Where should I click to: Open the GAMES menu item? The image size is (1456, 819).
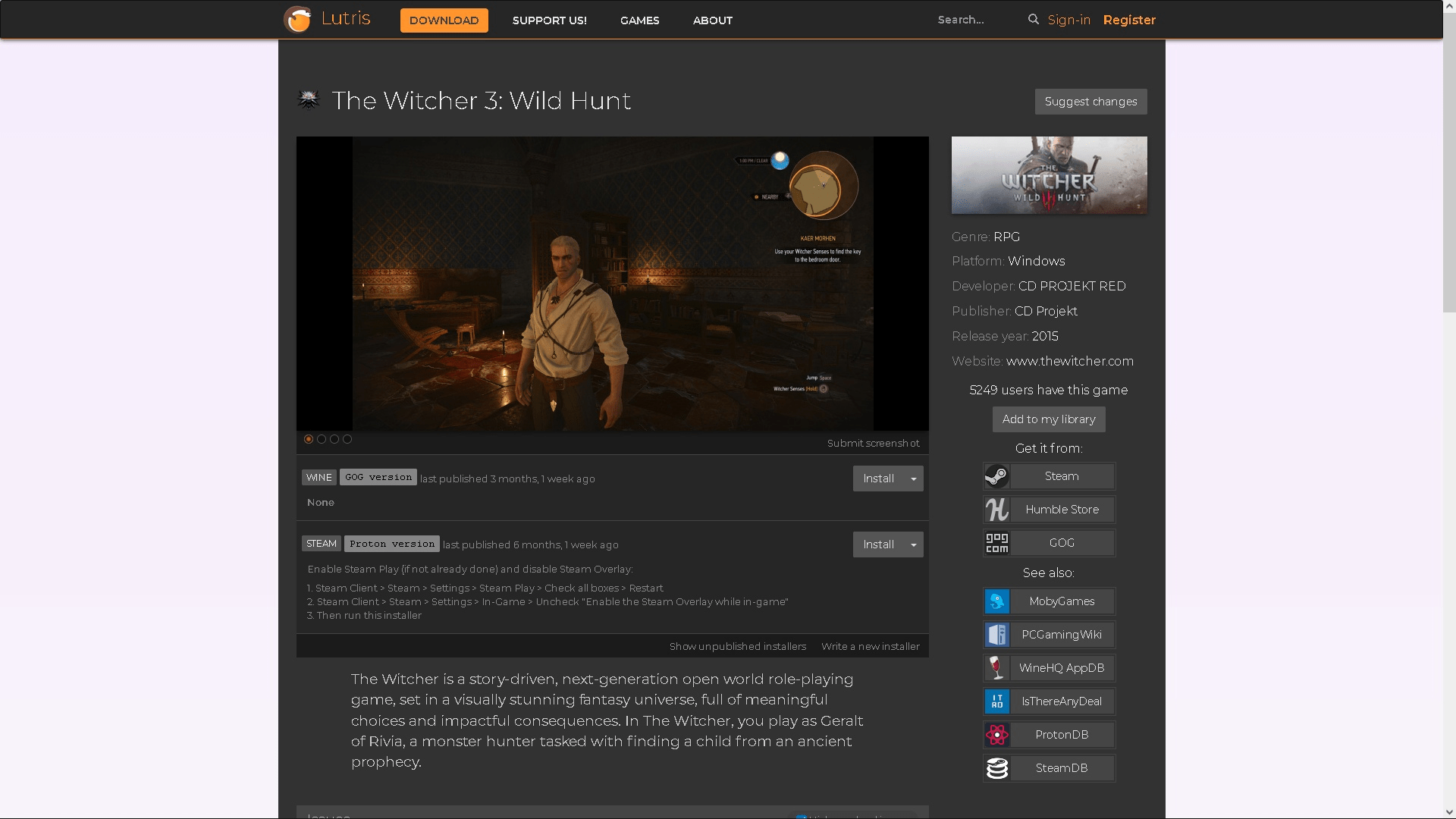point(639,20)
